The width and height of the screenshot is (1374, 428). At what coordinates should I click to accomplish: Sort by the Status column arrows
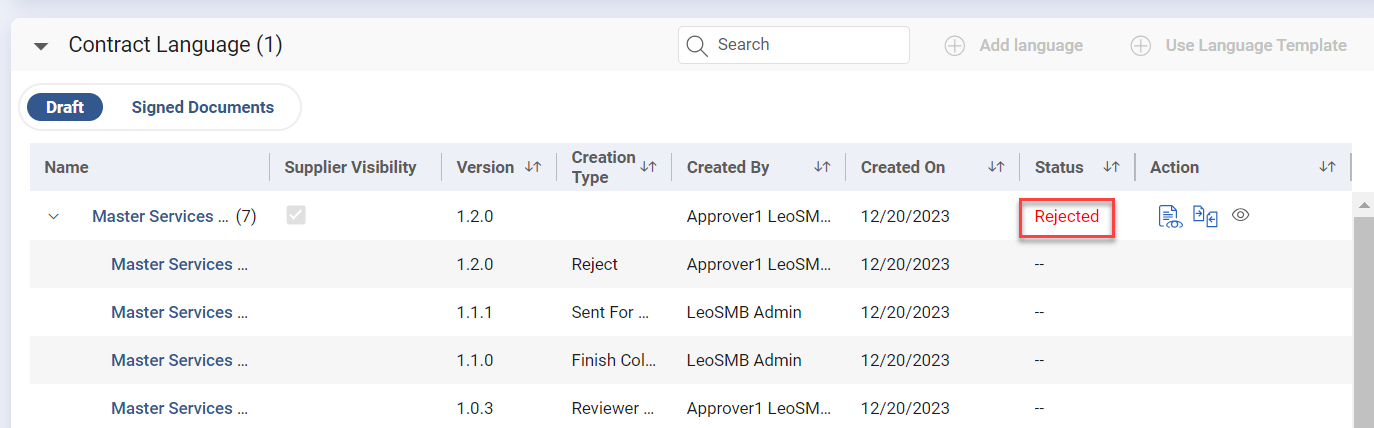click(1111, 167)
